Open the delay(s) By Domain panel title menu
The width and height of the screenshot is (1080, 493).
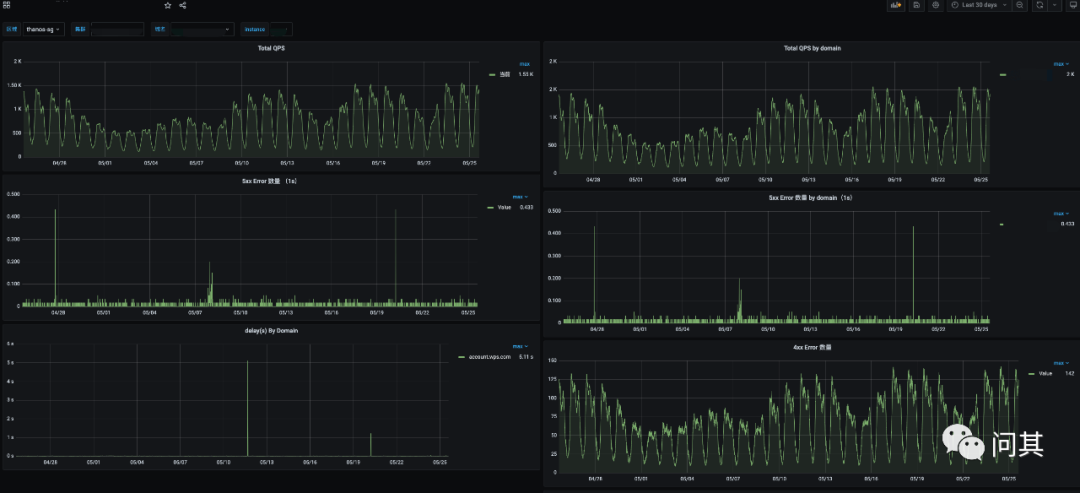272,330
